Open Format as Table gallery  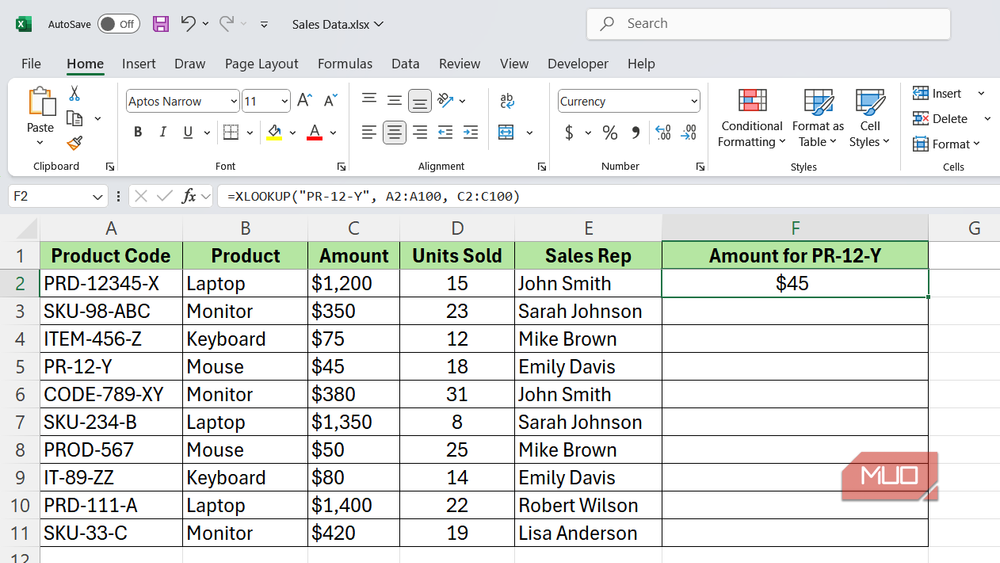818,119
